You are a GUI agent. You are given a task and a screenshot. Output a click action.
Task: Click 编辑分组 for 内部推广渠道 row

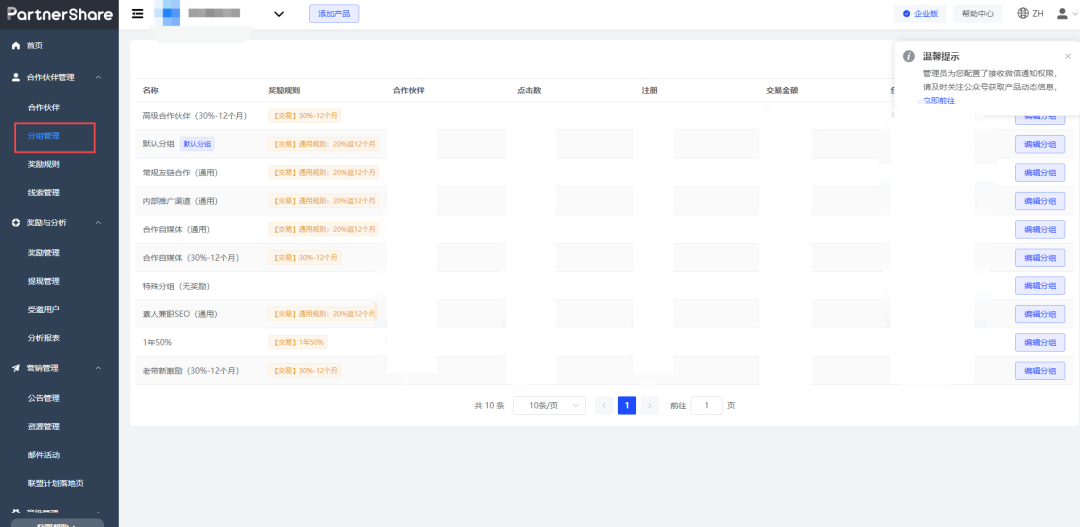(x=1040, y=201)
